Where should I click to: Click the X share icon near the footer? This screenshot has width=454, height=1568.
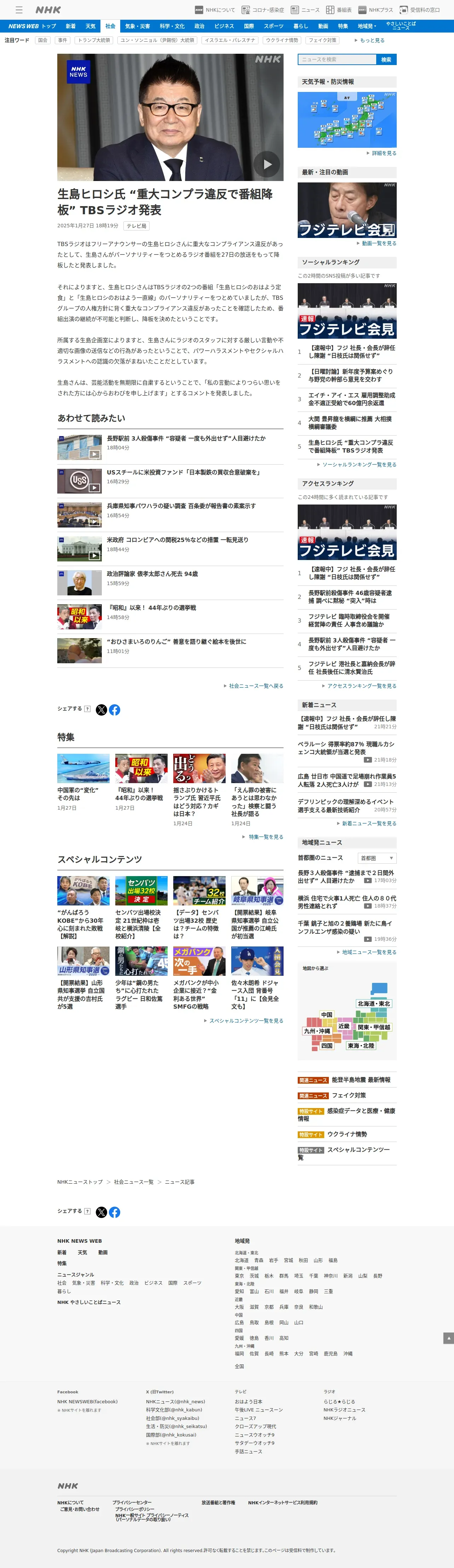[x=101, y=1212]
